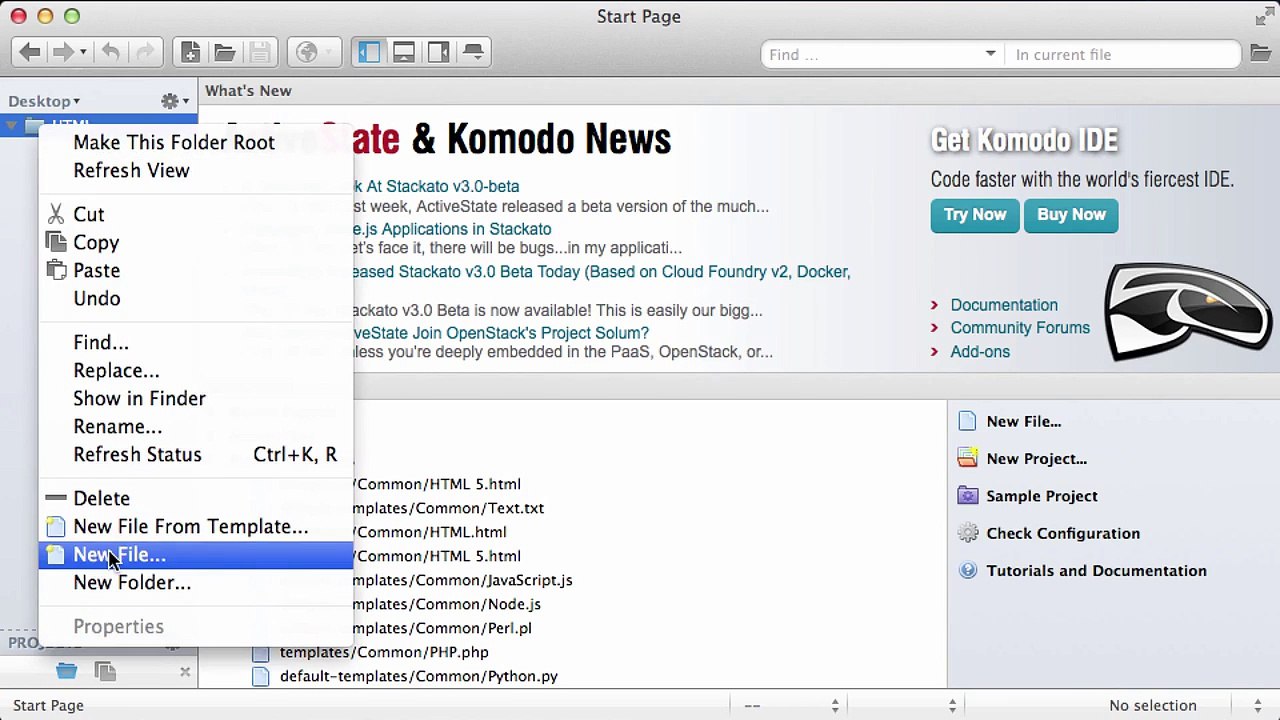Toggle the left pane visibility
The width and height of the screenshot is (1280, 720).
click(369, 52)
